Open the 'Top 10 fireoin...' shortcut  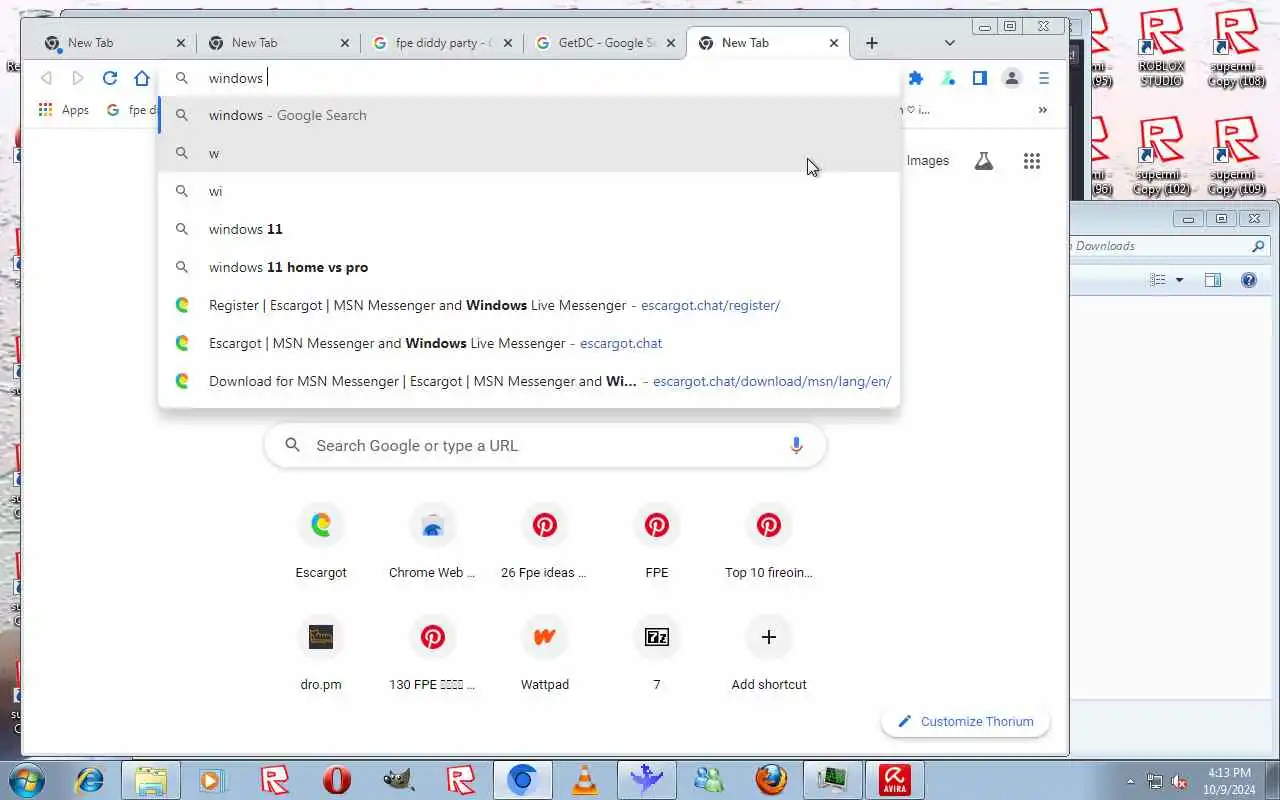pyautogui.click(x=769, y=541)
